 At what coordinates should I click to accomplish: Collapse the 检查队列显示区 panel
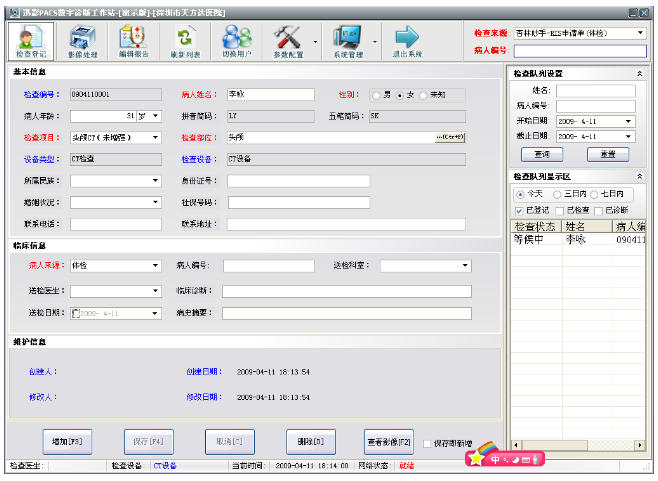(x=640, y=176)
